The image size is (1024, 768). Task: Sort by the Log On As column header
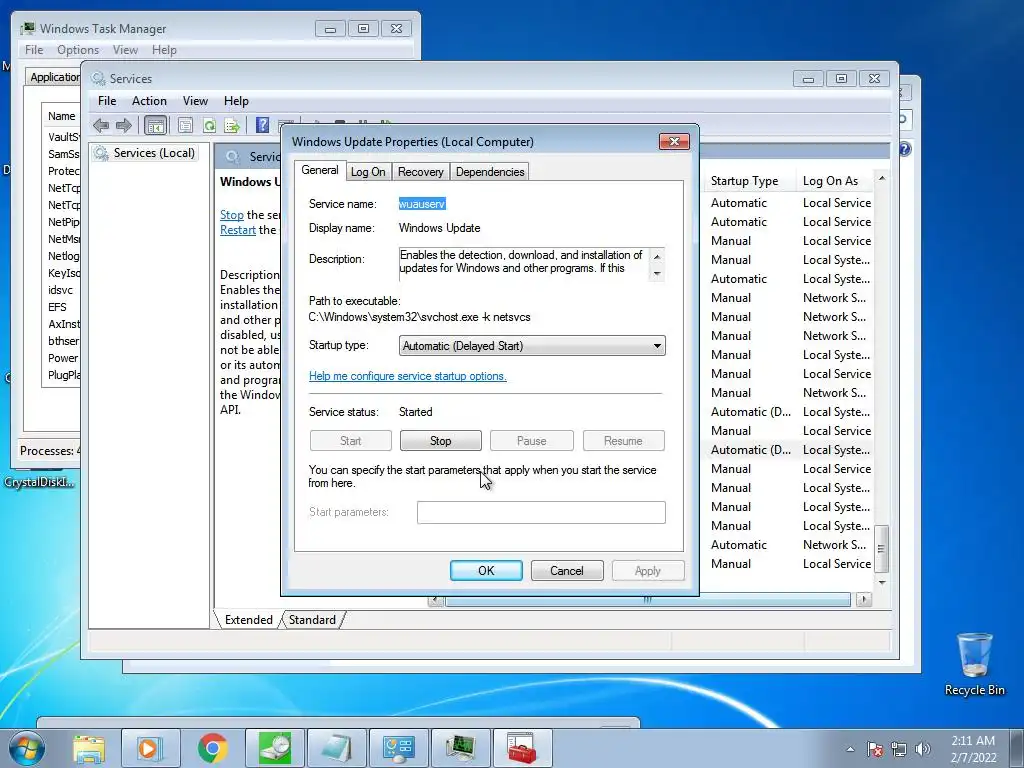pyautogui.click(x=836, y=181)
